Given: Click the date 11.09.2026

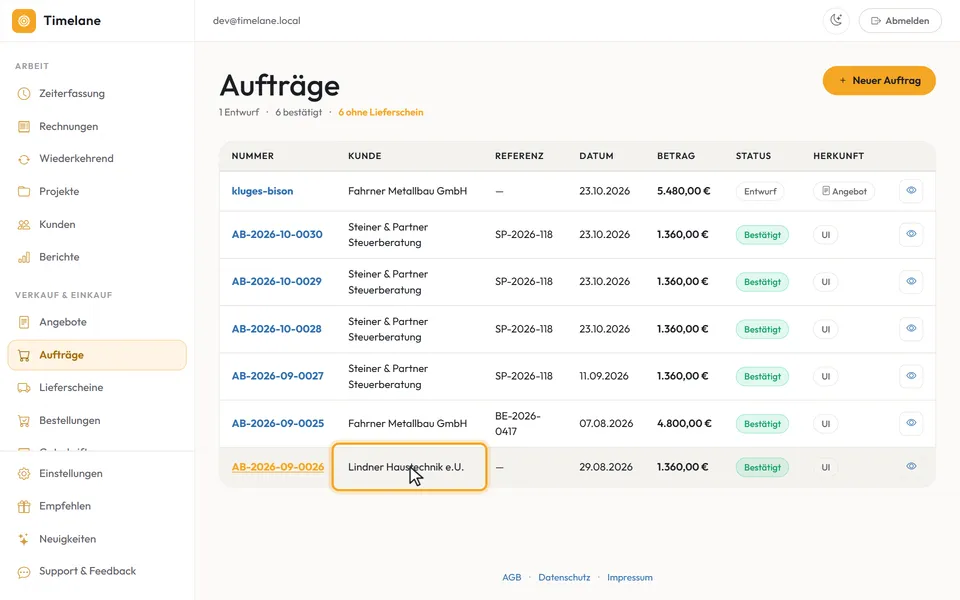Looking at the screenshot, I should [604, 376].
